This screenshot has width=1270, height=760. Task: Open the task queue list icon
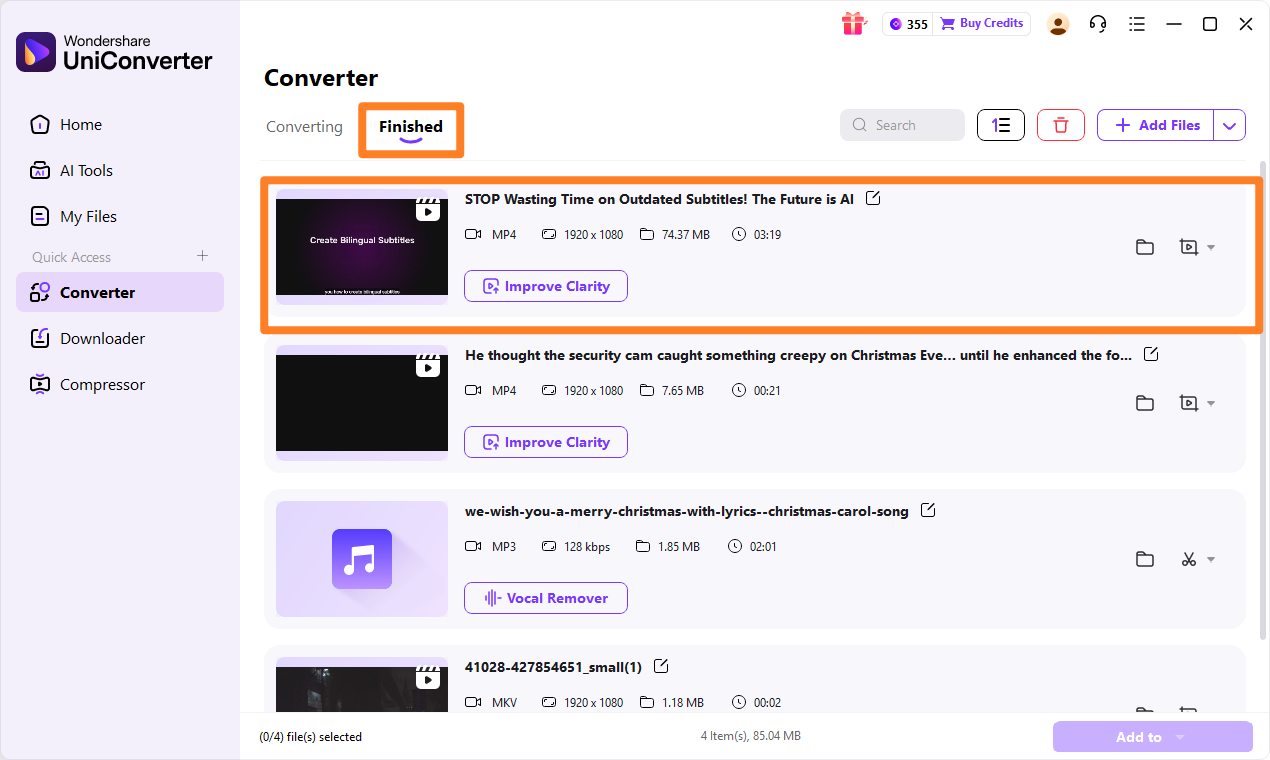point(1137,23)
